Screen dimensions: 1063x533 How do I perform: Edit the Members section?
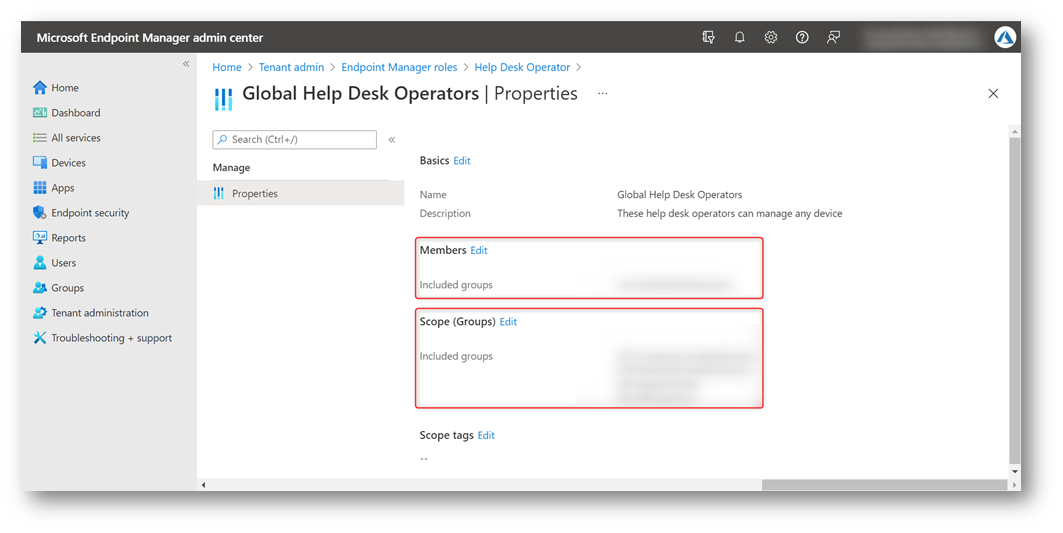(479, 250)
